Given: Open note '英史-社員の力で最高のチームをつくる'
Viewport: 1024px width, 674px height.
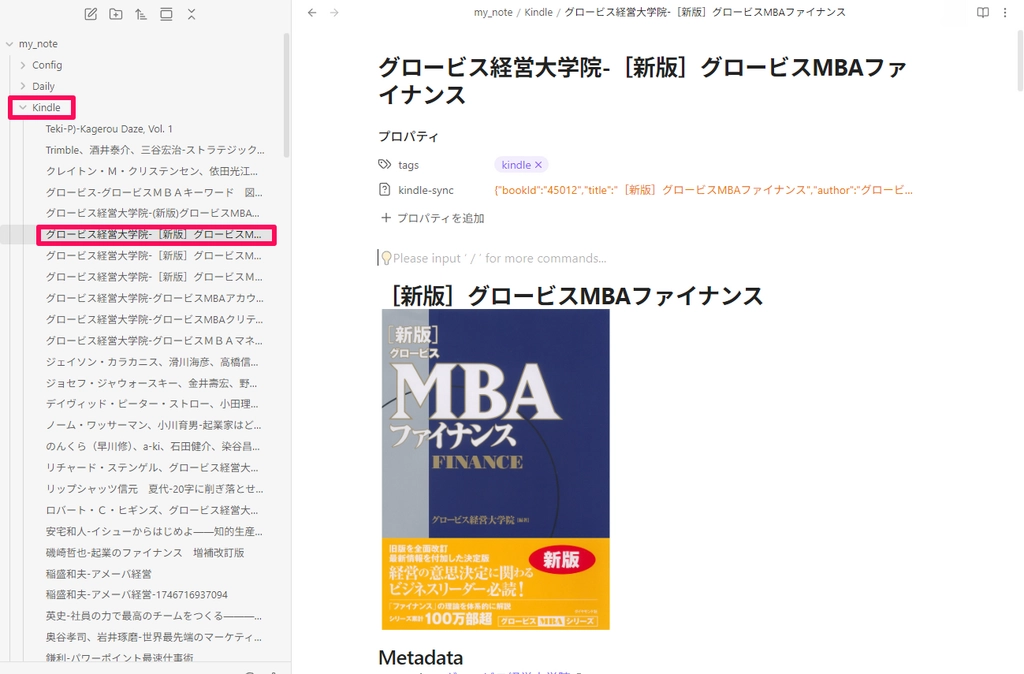Looking at the screenshot, I should (x=153, y=616).
